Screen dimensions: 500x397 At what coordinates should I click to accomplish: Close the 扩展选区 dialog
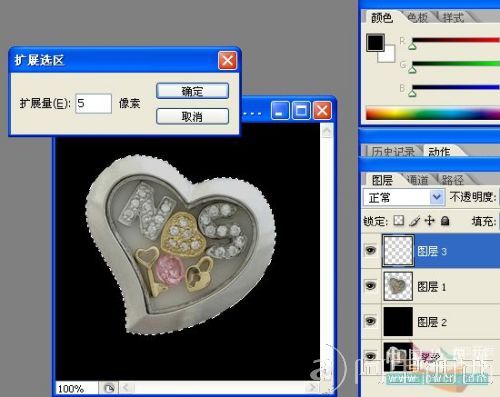[x=227, y=60]
